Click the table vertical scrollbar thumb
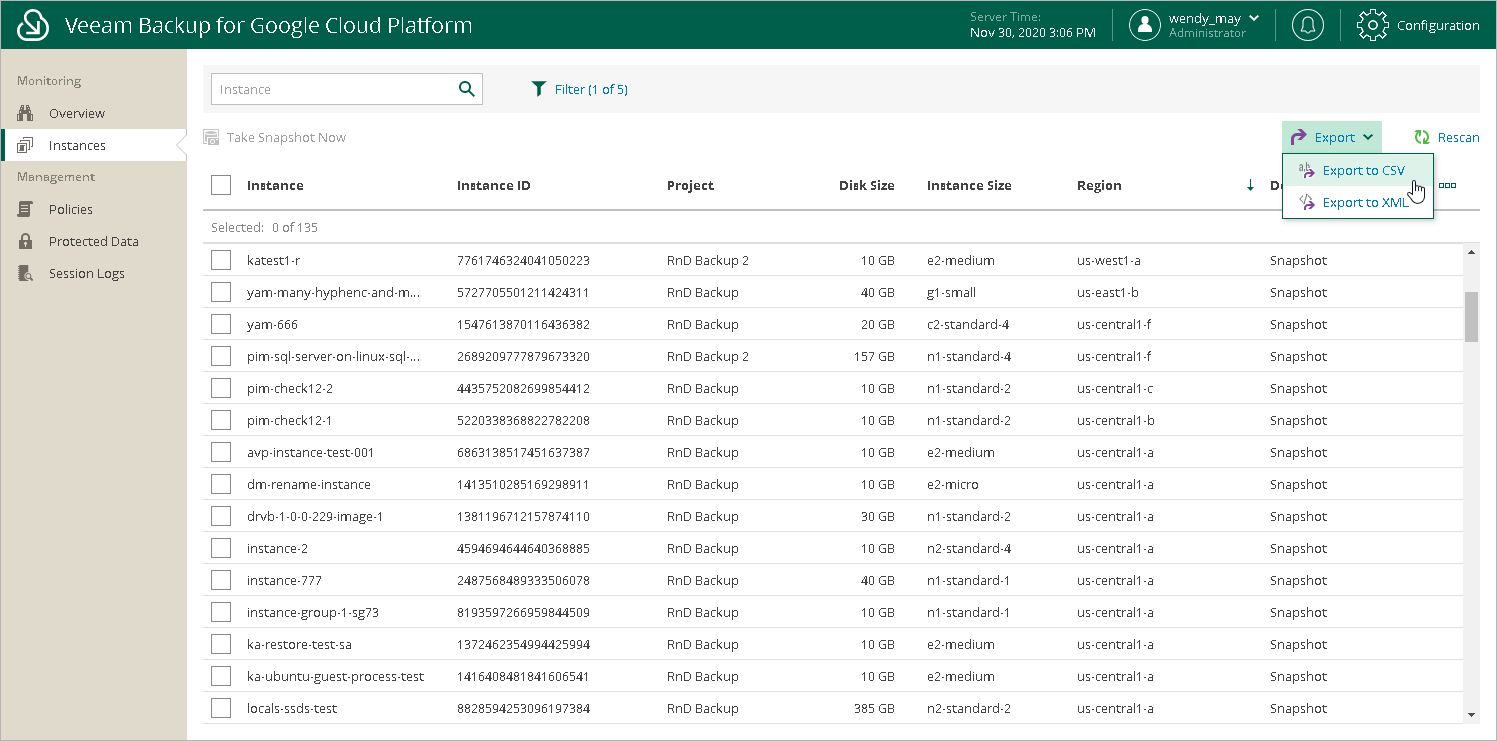 pyautogui.click(x=1470, y=317)
